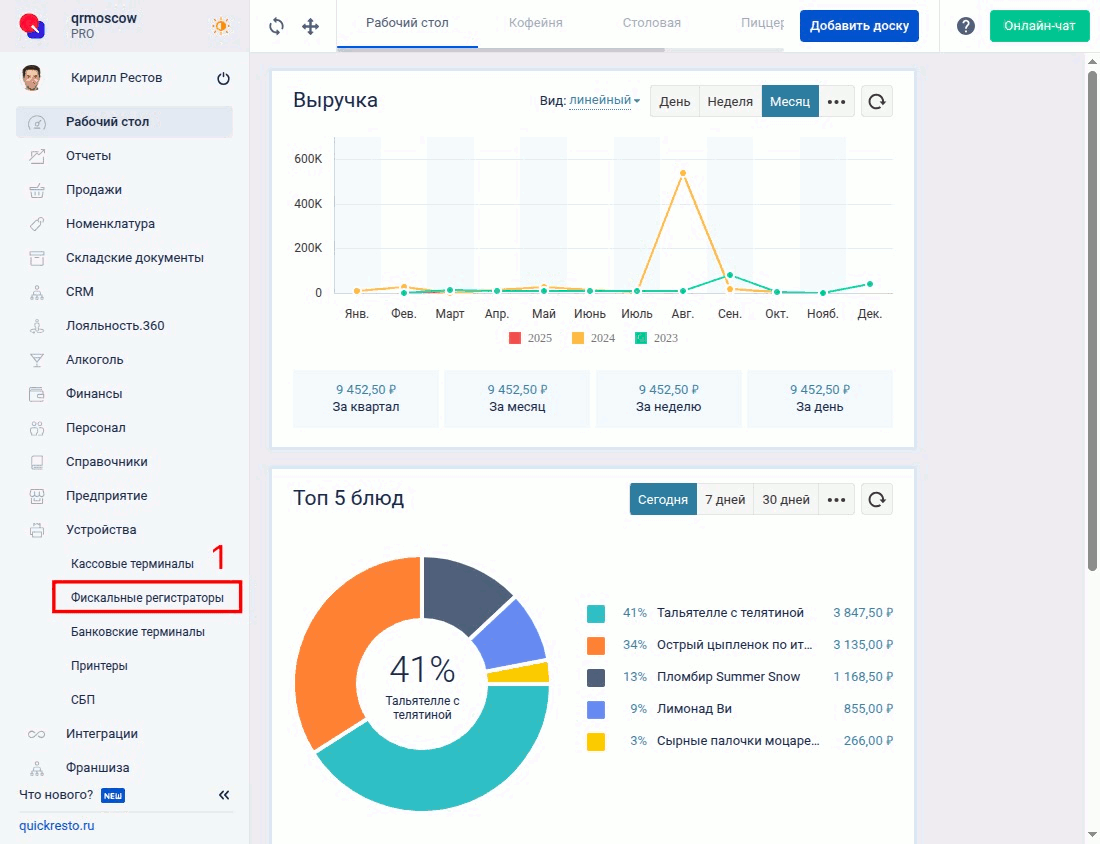The width and height of the screenshot is (1100, 844).
Task: Expand the Отчеты sidebar section
Action: click(x=88, y=156)
